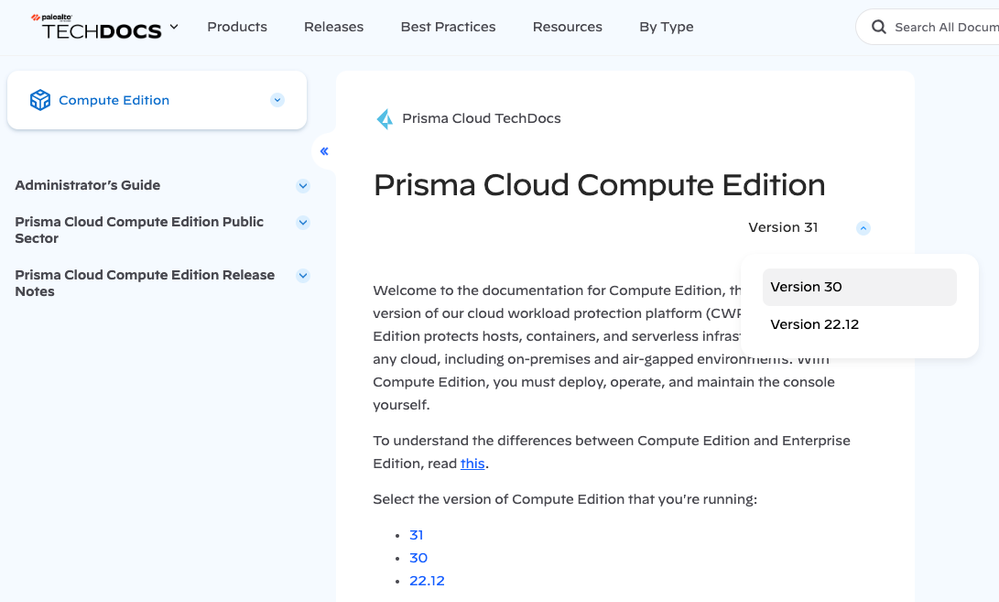Expand the Administrator's Guide section

click(x=303, y=186)
